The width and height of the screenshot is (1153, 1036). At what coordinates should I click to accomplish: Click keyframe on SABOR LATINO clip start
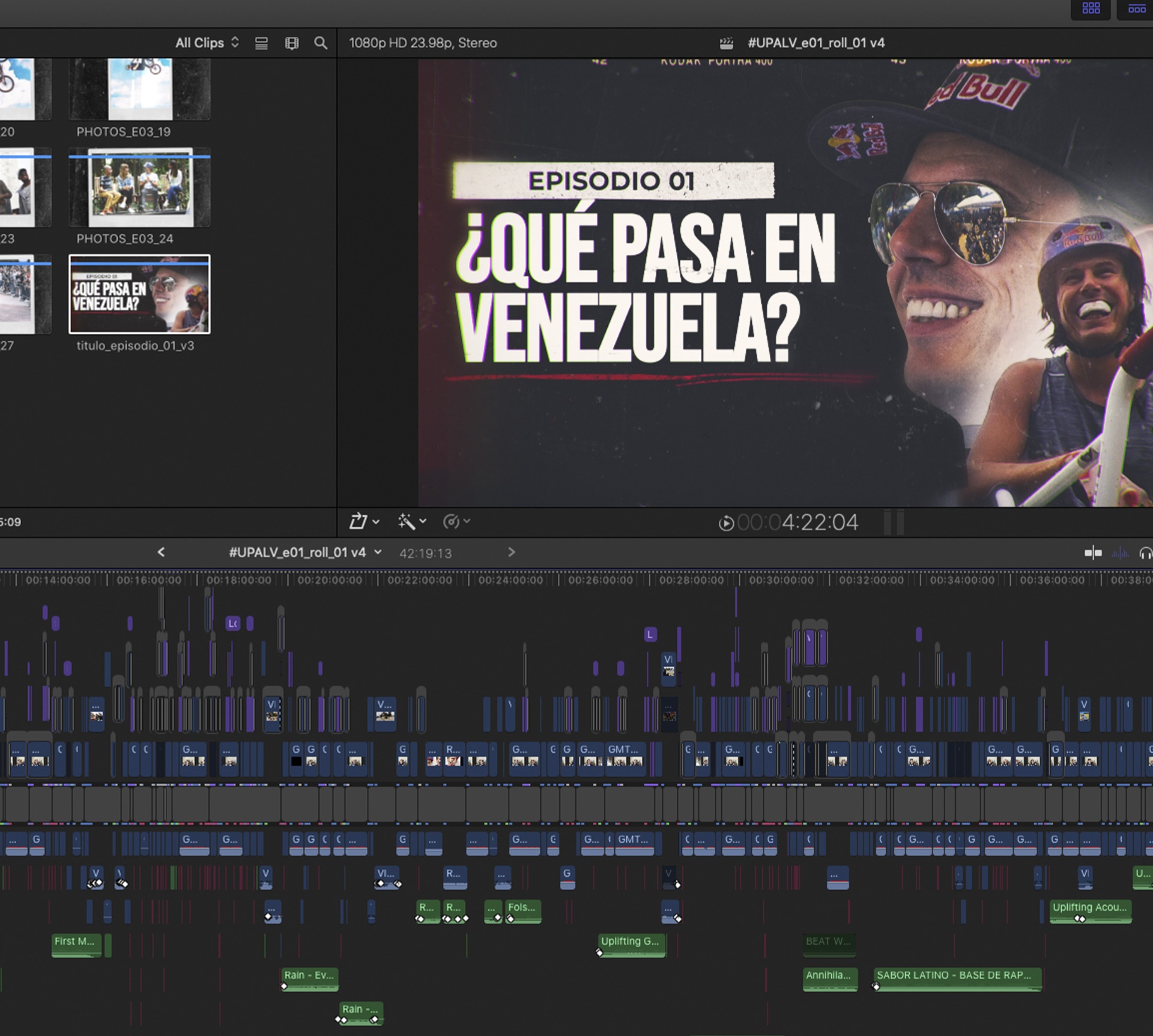pyautogui.click(x=876, y=987)
